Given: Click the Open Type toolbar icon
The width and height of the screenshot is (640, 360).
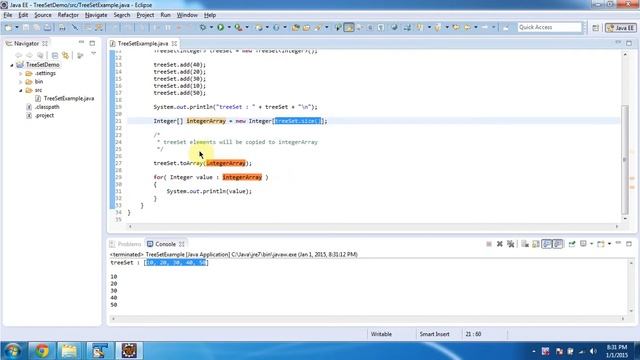Looking at the screenshot, I should point(296,27).
